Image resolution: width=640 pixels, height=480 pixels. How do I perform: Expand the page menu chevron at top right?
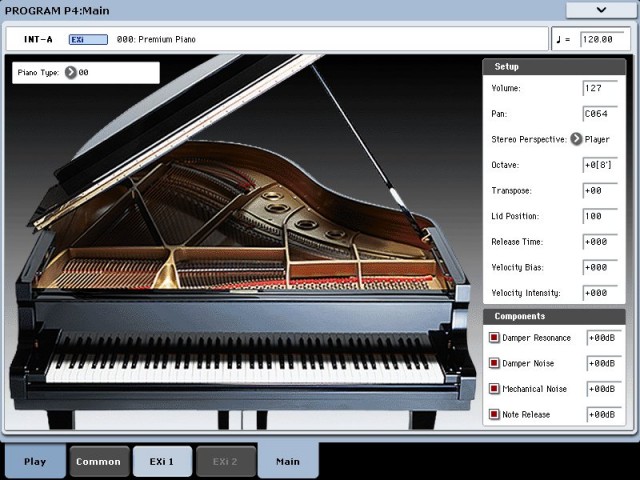[601, 9]
